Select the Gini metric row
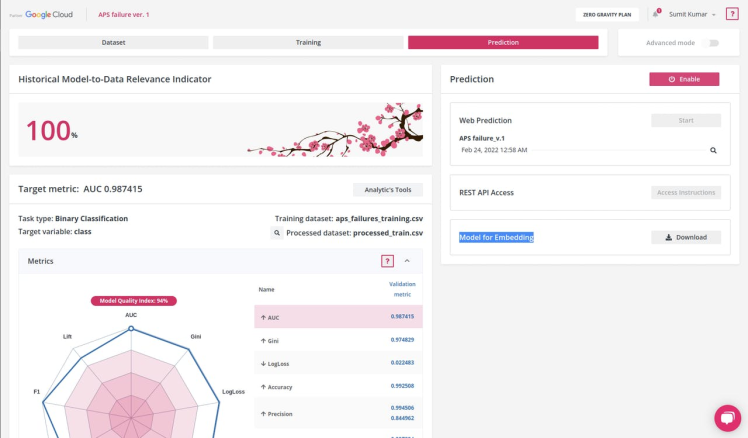 [x=338, y=340]
